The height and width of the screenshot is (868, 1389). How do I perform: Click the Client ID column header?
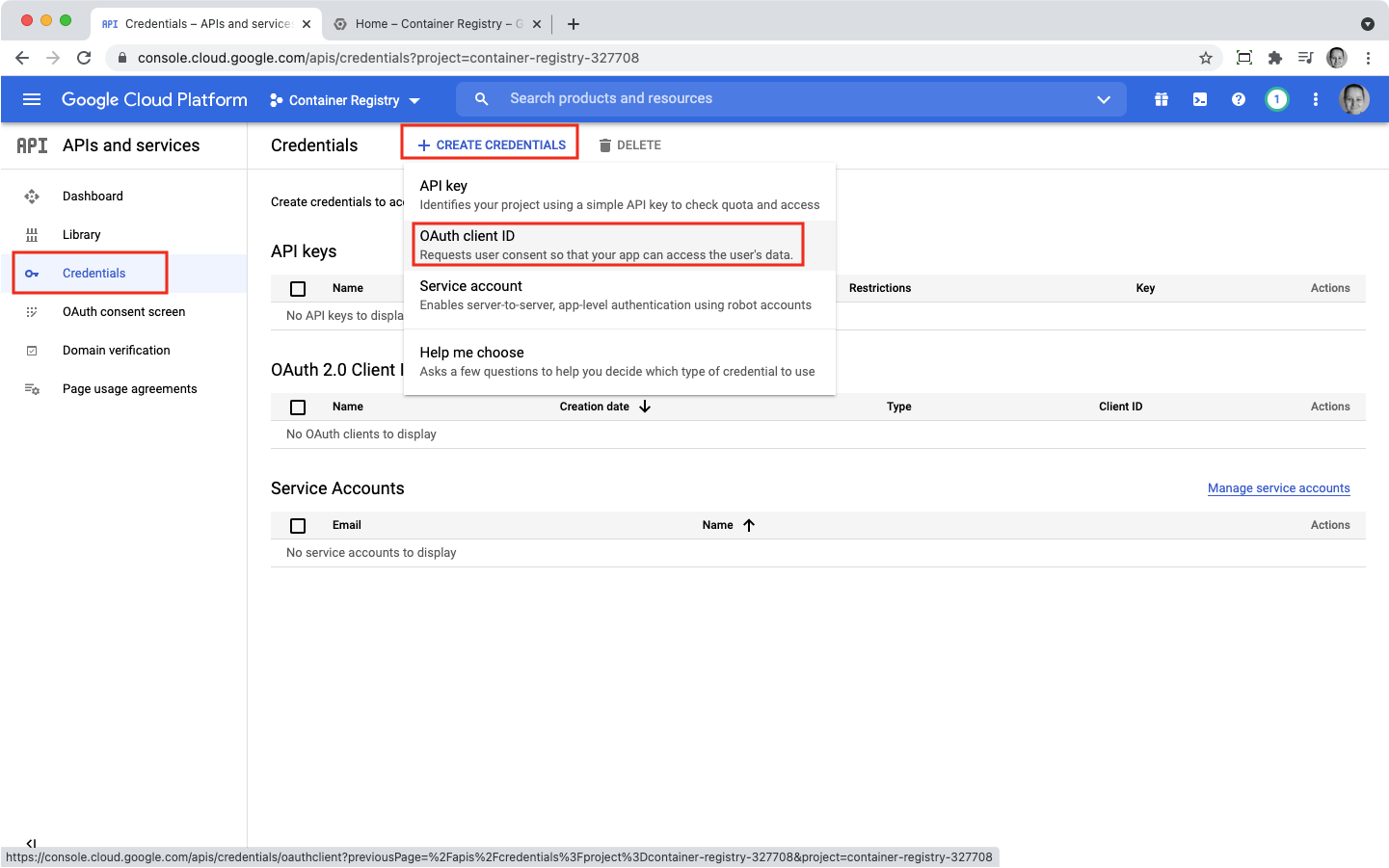1120,407
